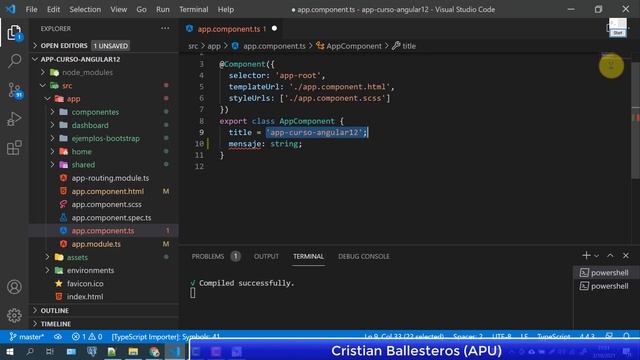Screen dimensions: 640x360
Task: Click the new terminal plus icon
Action: pos(586,256)
